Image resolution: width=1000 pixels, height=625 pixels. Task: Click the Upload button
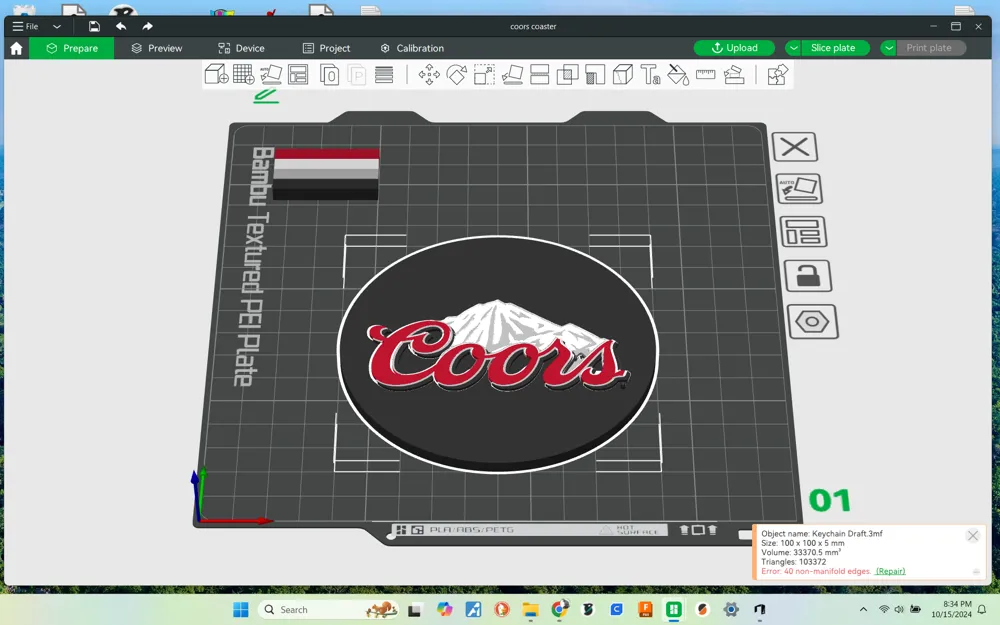tap(734, 48)
